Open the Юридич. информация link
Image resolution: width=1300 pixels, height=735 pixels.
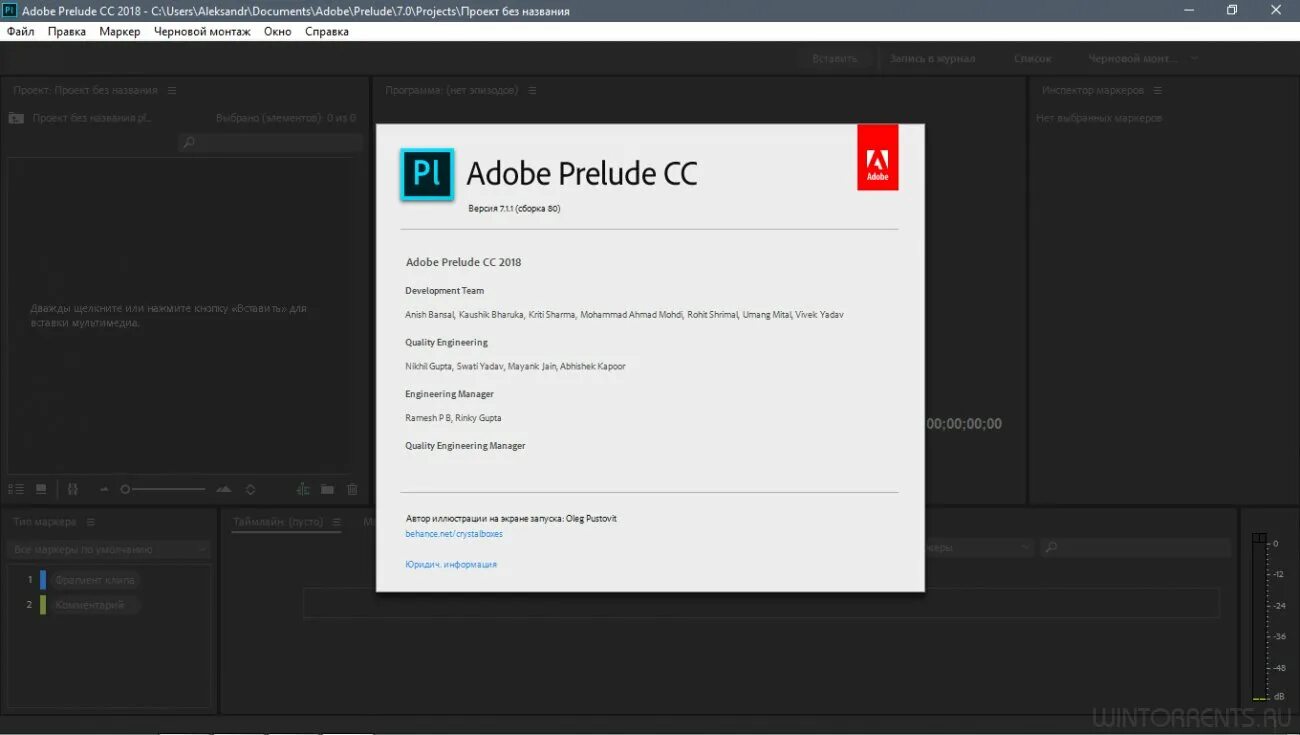pyautogui.click(x=451, y=565)
